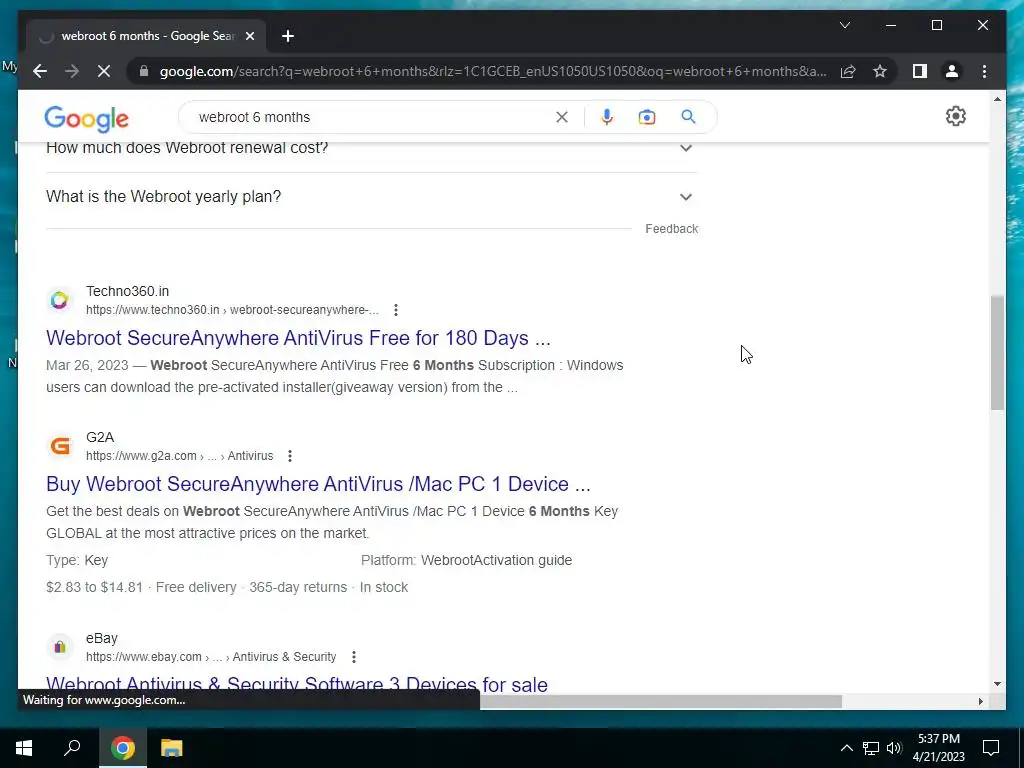1024x768 pixels.
Task: Bookmark this page with star icon
Action: 880,71
